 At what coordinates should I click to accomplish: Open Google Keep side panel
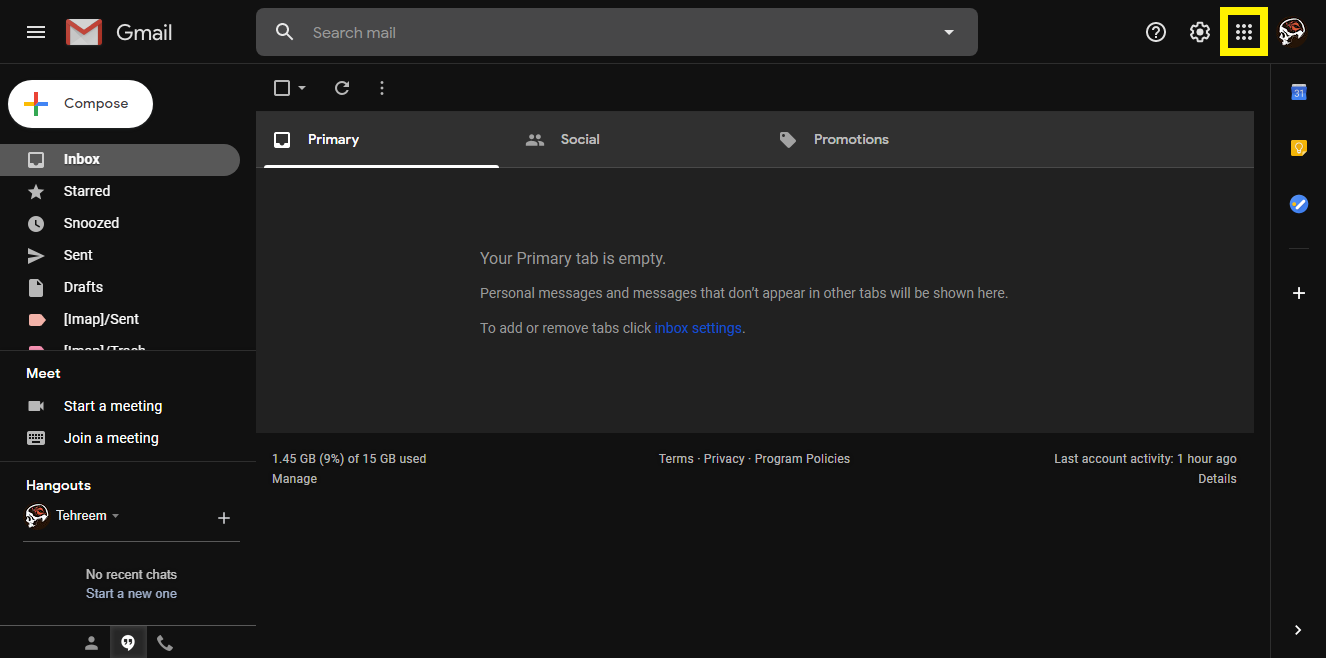(1299, 148)
